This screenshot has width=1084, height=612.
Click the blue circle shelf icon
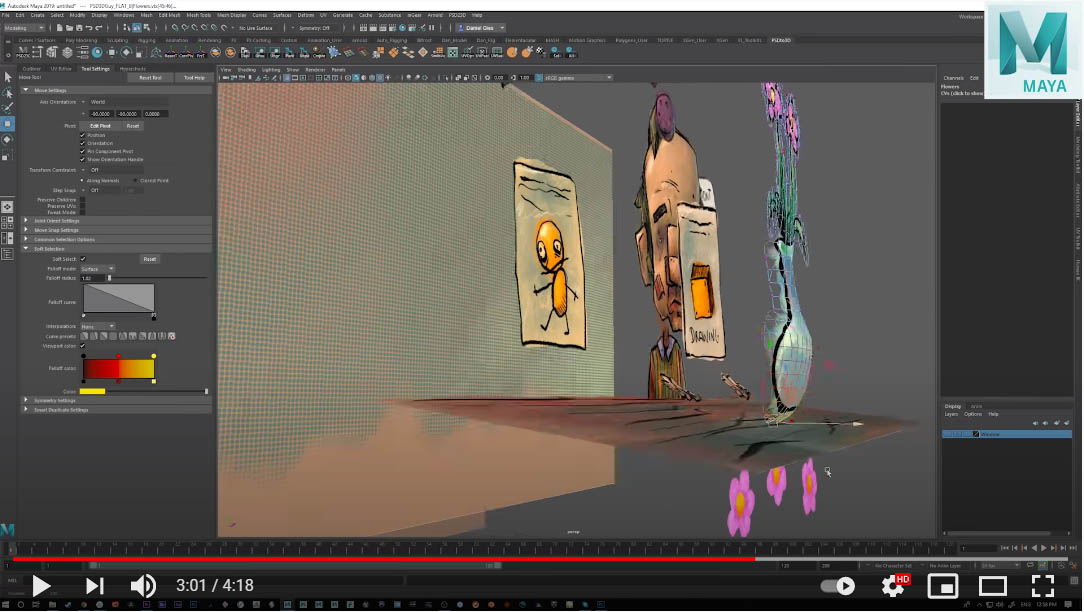pyautogui.click(x=97, y=53)
